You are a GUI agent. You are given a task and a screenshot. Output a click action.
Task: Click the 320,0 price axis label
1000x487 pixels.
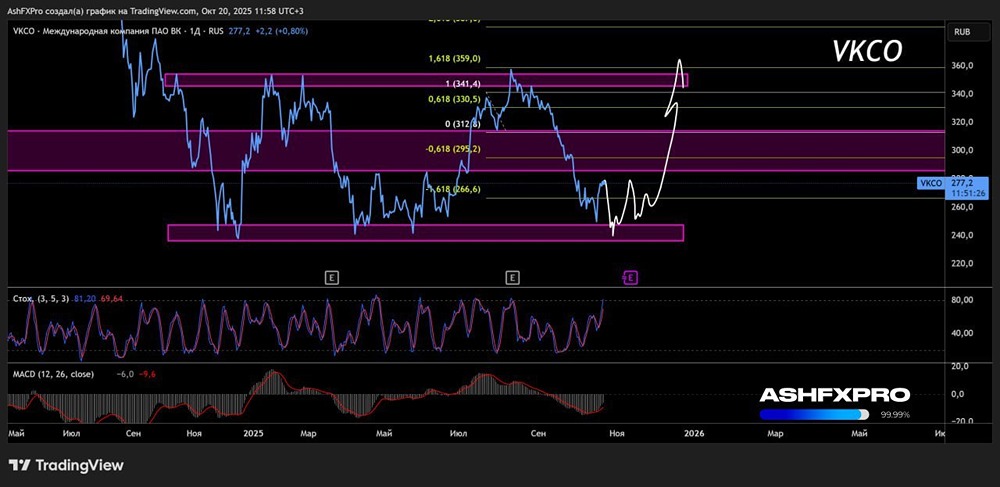[x=962, y=122]
